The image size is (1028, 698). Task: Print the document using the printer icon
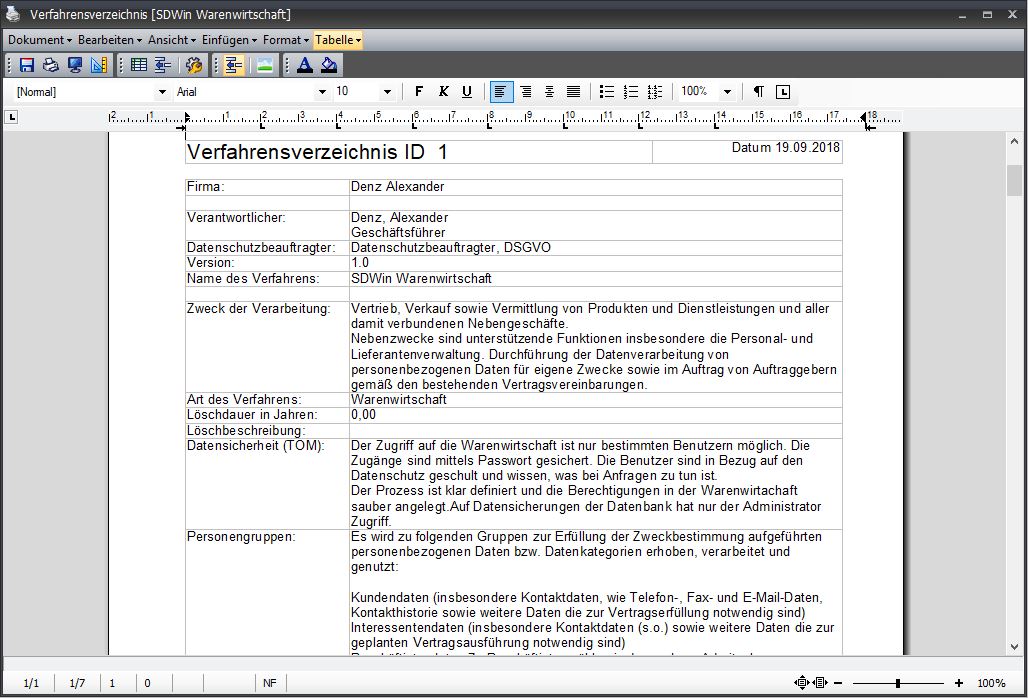pyautogui.click(x=50, y=65)
